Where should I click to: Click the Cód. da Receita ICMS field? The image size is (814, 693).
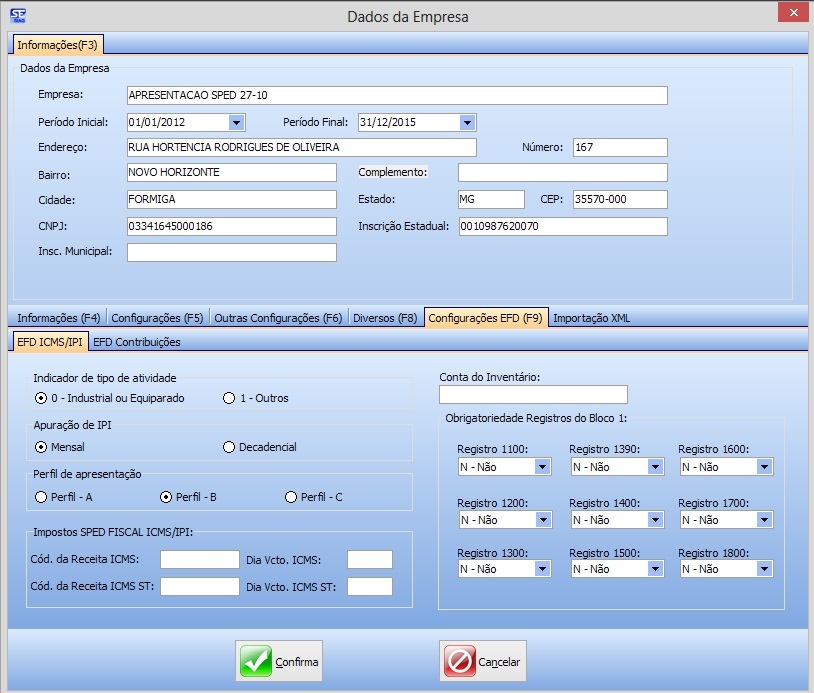[200, 560]
